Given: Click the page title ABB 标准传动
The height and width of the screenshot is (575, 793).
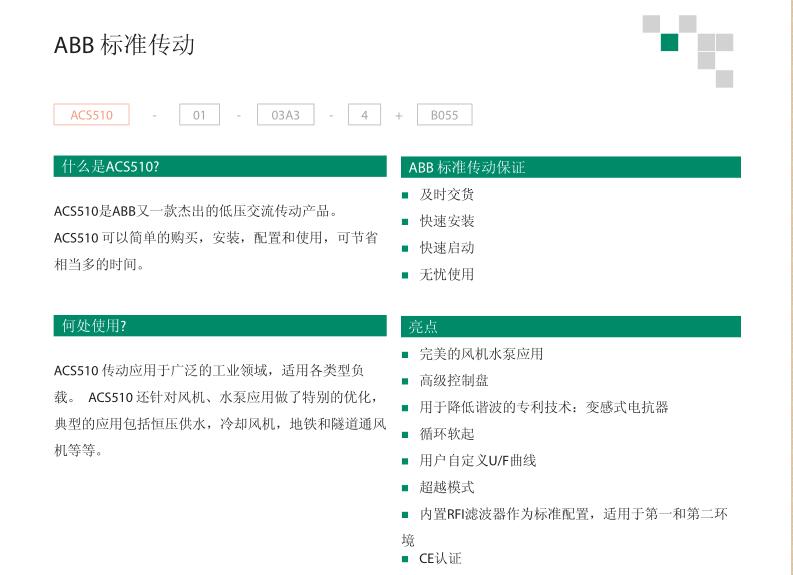Looking at the screenshot, I should 124,45.
